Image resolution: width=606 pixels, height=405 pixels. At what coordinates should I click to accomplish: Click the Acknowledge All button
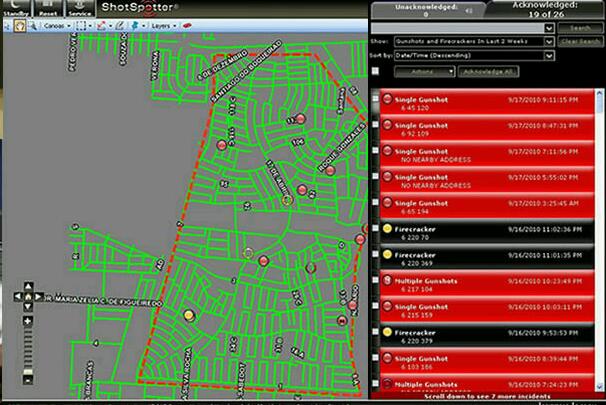click(x=488, y=71)
